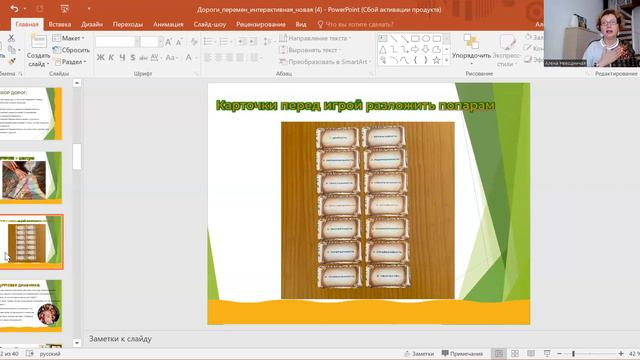Image resolution: width=640 pixels, height=360 pixels.
Task: Click the bulleted list icon
Action: [209, 42]
